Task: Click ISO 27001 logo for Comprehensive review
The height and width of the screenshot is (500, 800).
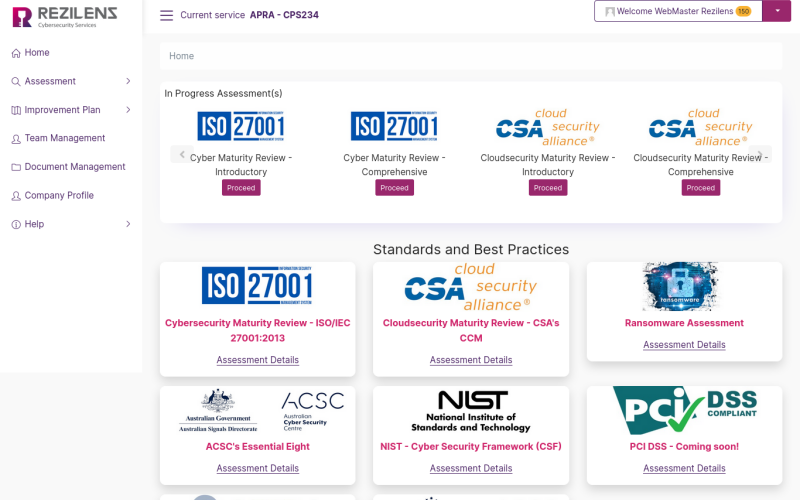Action: pos(394,126)
